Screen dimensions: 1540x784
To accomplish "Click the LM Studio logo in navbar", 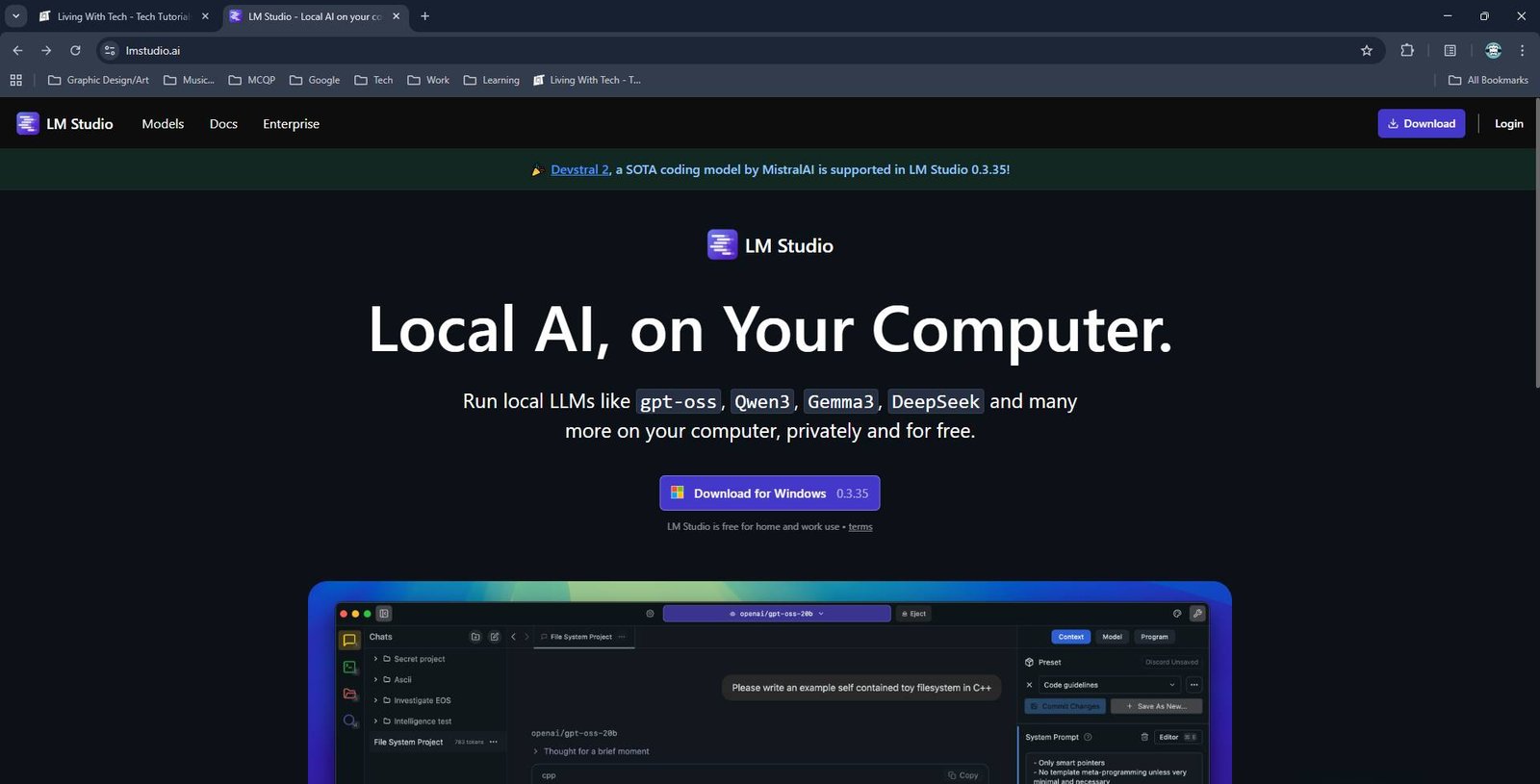I will (x=64, y=123).
